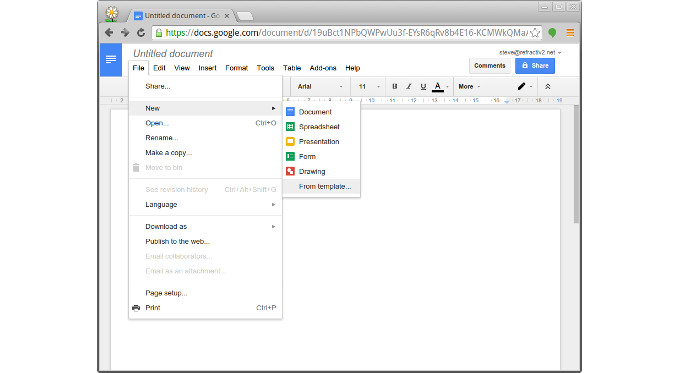Screen dimensions: 680x373
Task: Open the steve@refractiv2.net account dropdown
Action: point(530,52)
